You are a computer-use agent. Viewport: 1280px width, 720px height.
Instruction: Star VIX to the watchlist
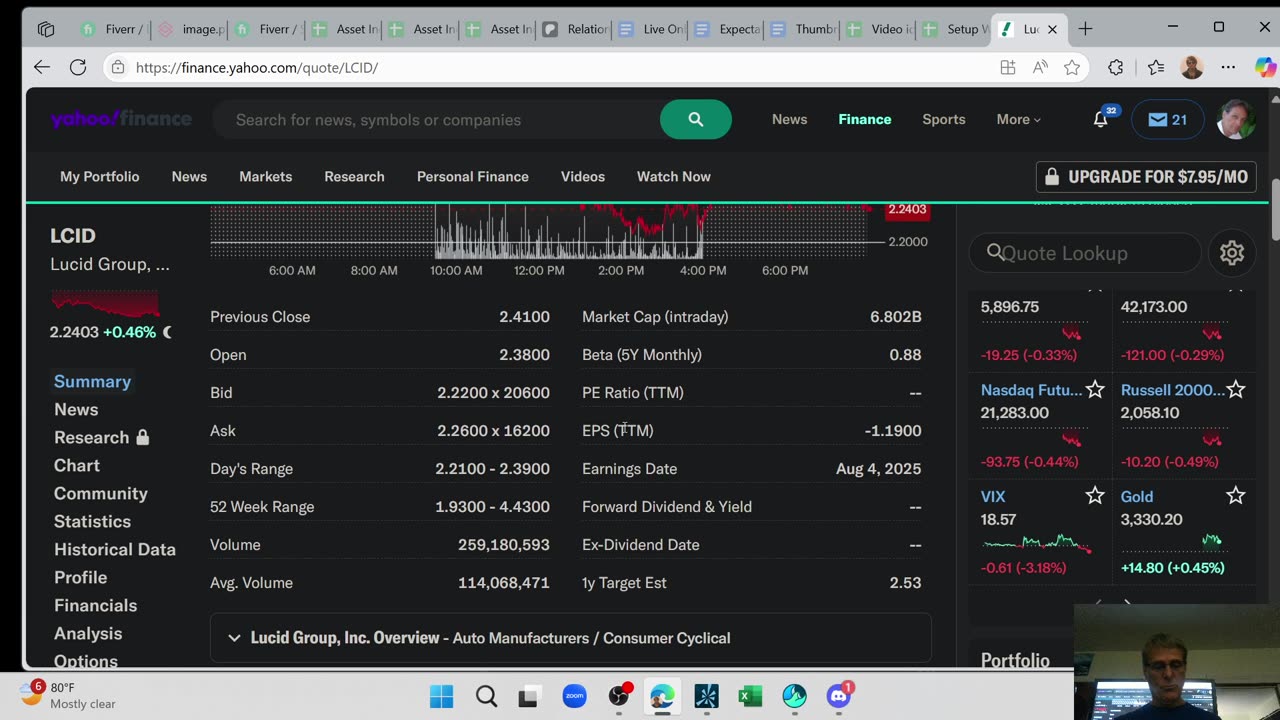[x=1095, y=496]
